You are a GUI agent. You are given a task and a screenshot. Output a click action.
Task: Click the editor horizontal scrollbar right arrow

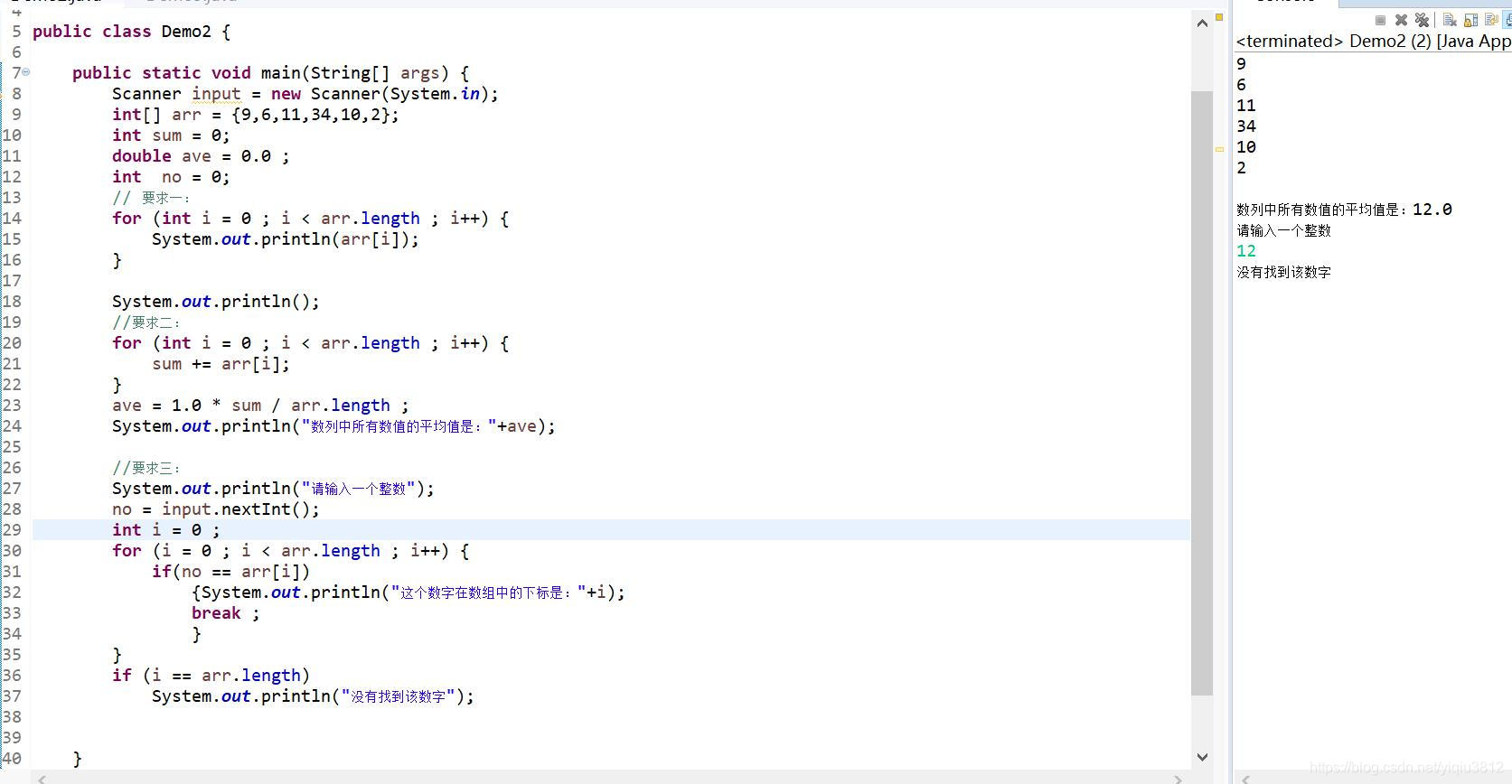click(1177, 778)
